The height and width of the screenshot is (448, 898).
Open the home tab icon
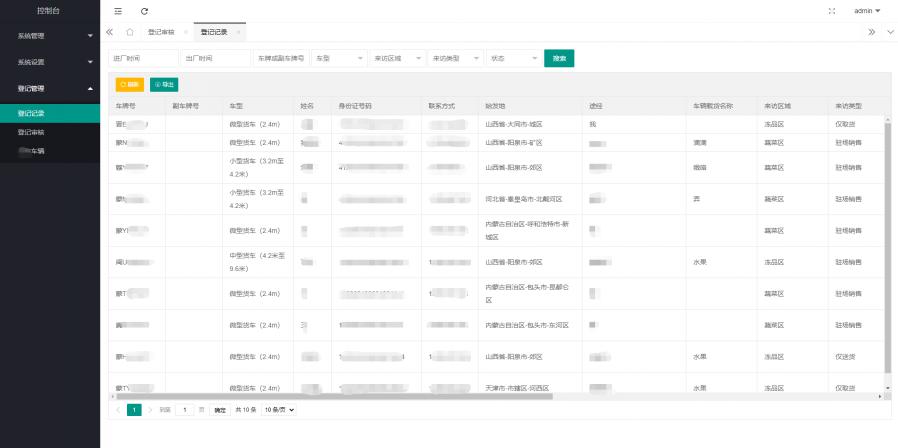click(130, 32)
